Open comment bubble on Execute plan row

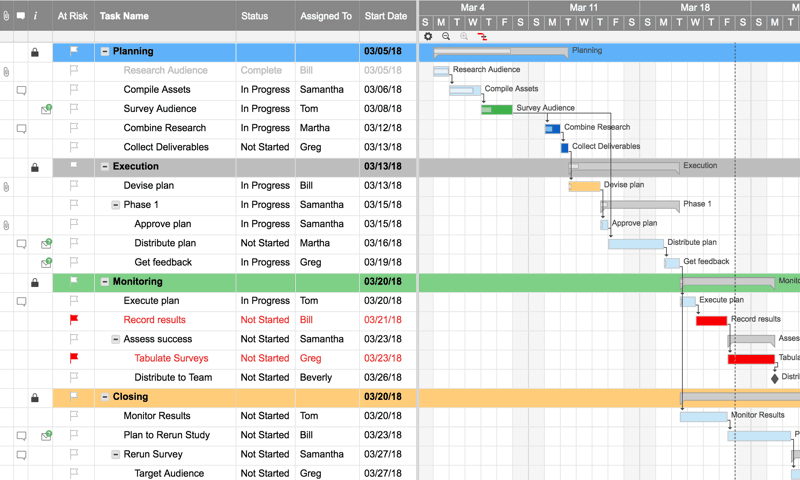21,301
